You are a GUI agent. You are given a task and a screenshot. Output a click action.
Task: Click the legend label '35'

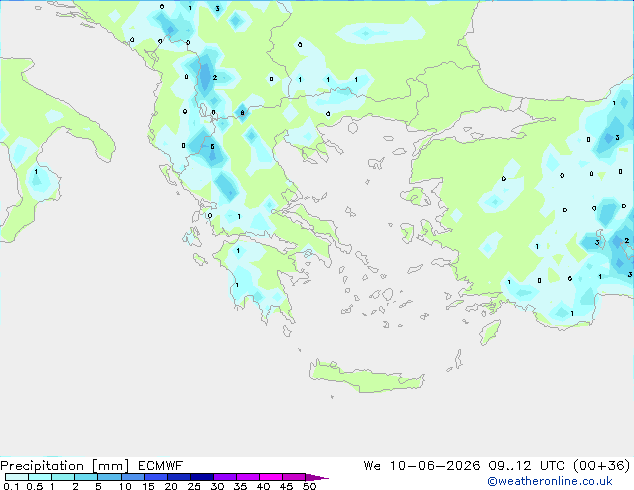240,486
